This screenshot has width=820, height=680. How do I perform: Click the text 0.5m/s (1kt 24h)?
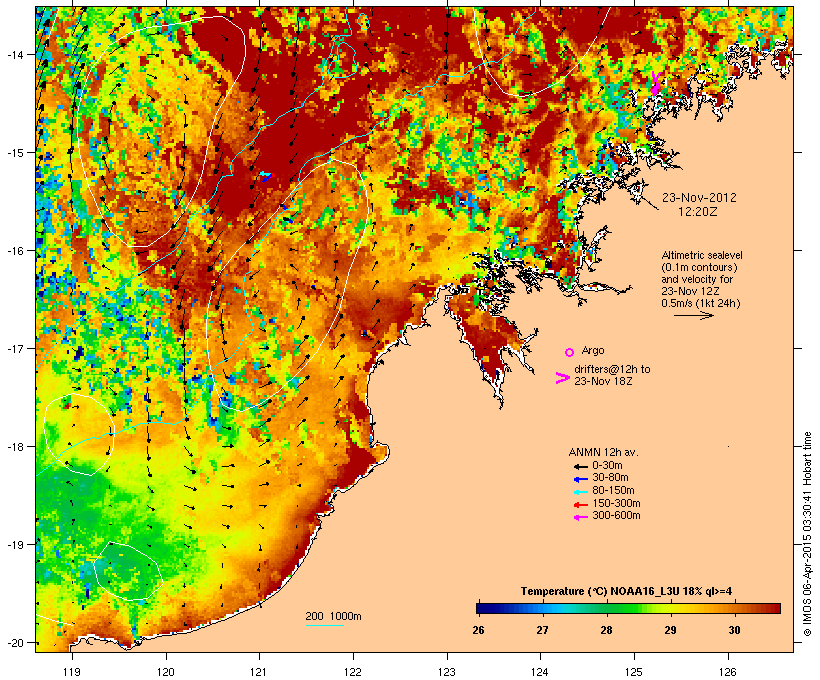pyautogui.click(x=701, y=303)
